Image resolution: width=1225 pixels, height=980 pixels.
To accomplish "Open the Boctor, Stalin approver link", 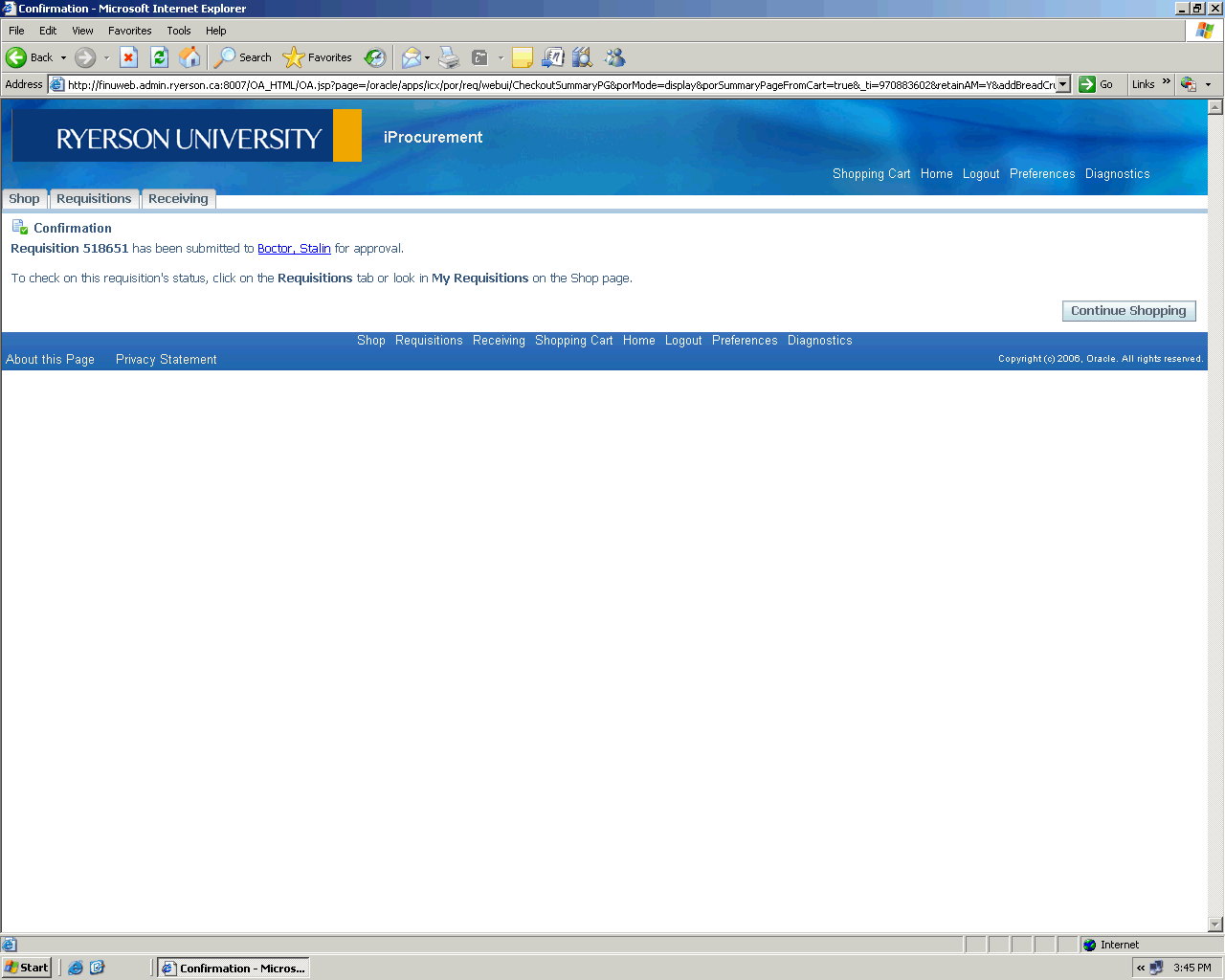I will (294, 249).
